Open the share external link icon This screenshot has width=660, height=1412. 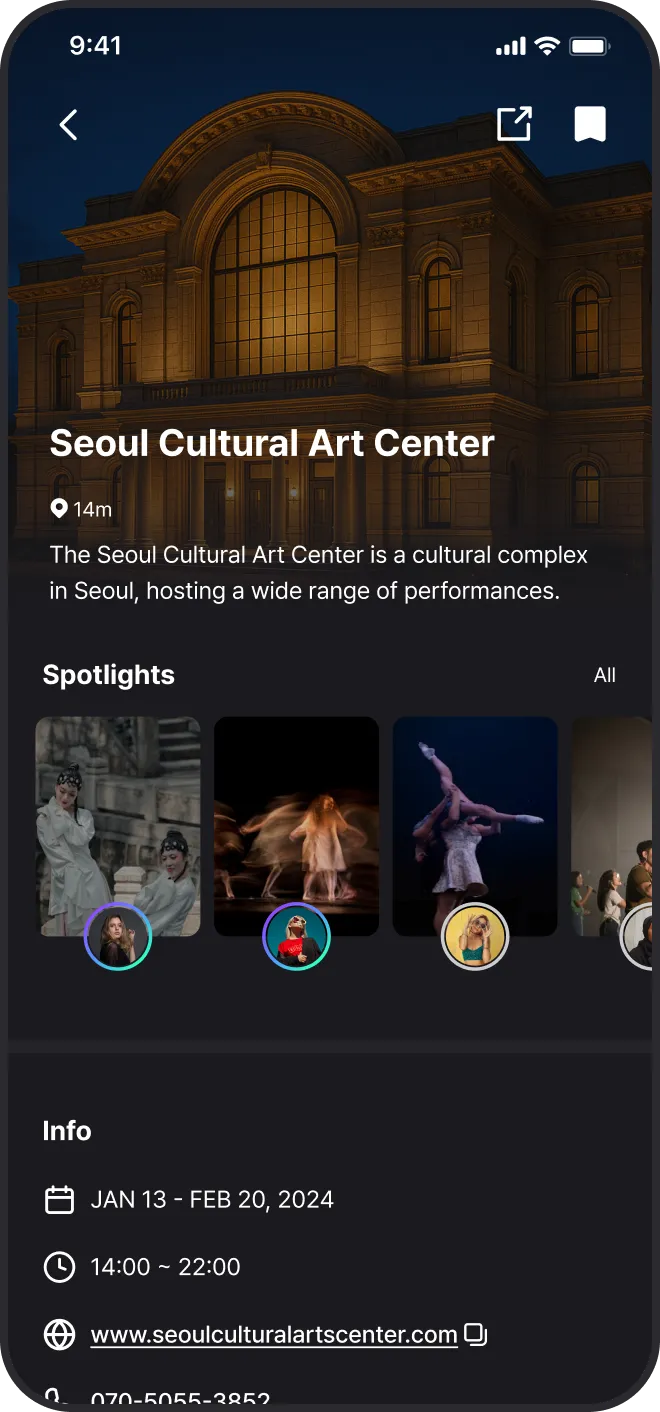[x=514, y=124]
